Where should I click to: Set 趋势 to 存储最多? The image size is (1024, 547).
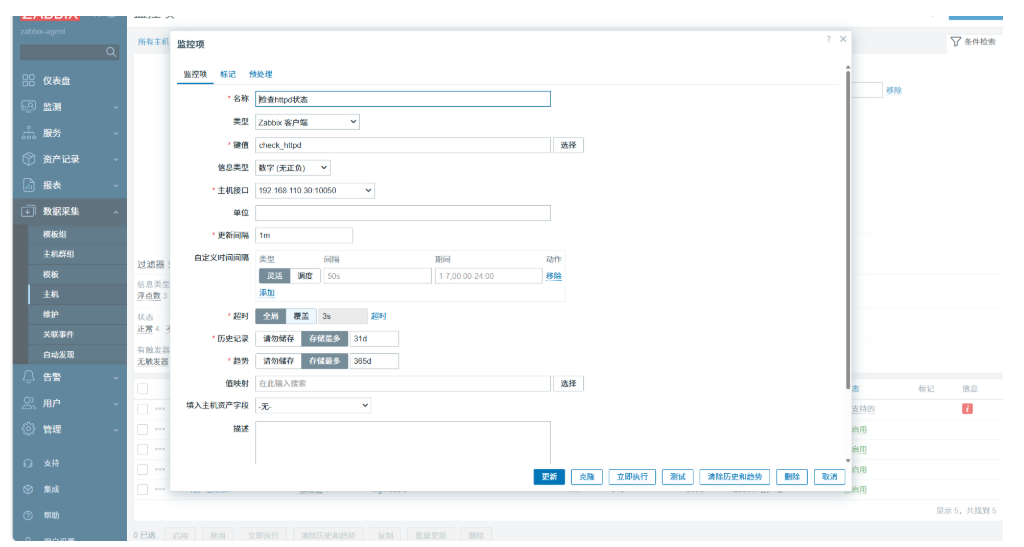(x=325, y=361)
